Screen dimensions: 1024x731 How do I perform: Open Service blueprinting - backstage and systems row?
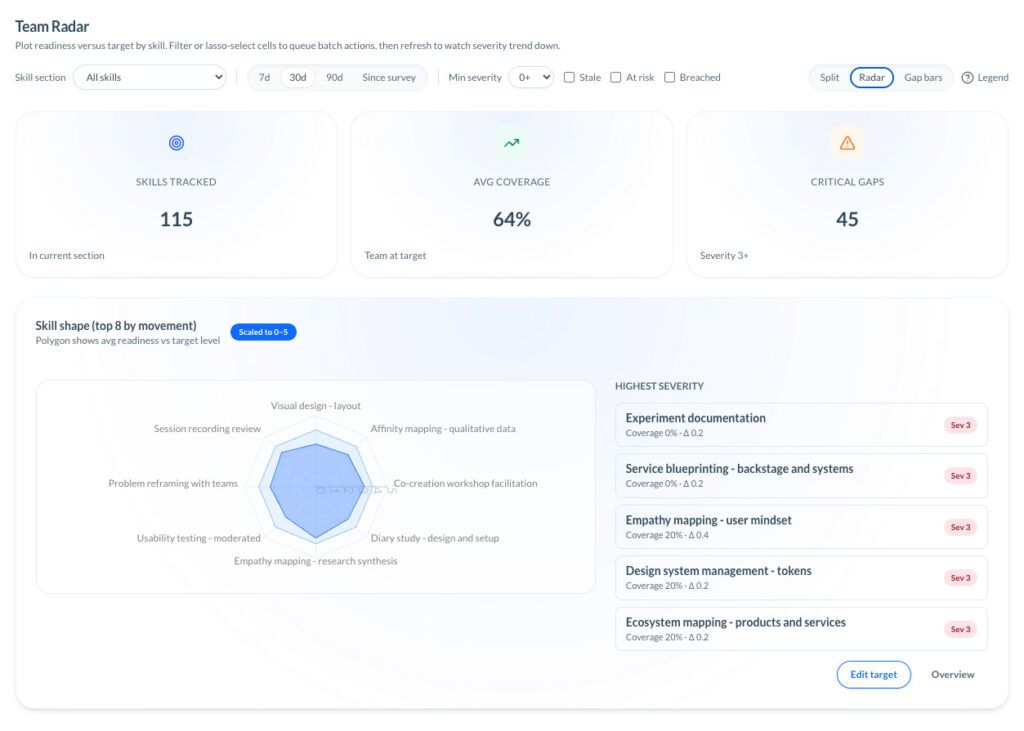(801, 476)
